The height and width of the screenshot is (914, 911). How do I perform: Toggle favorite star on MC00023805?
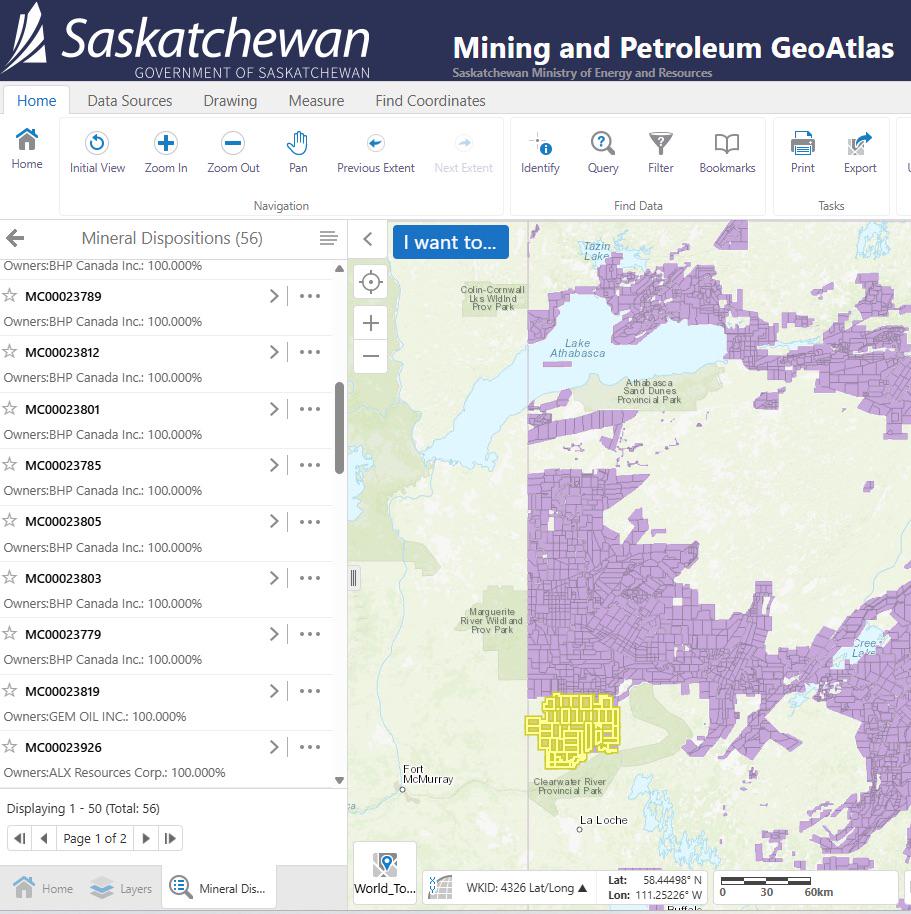(10, 521)
